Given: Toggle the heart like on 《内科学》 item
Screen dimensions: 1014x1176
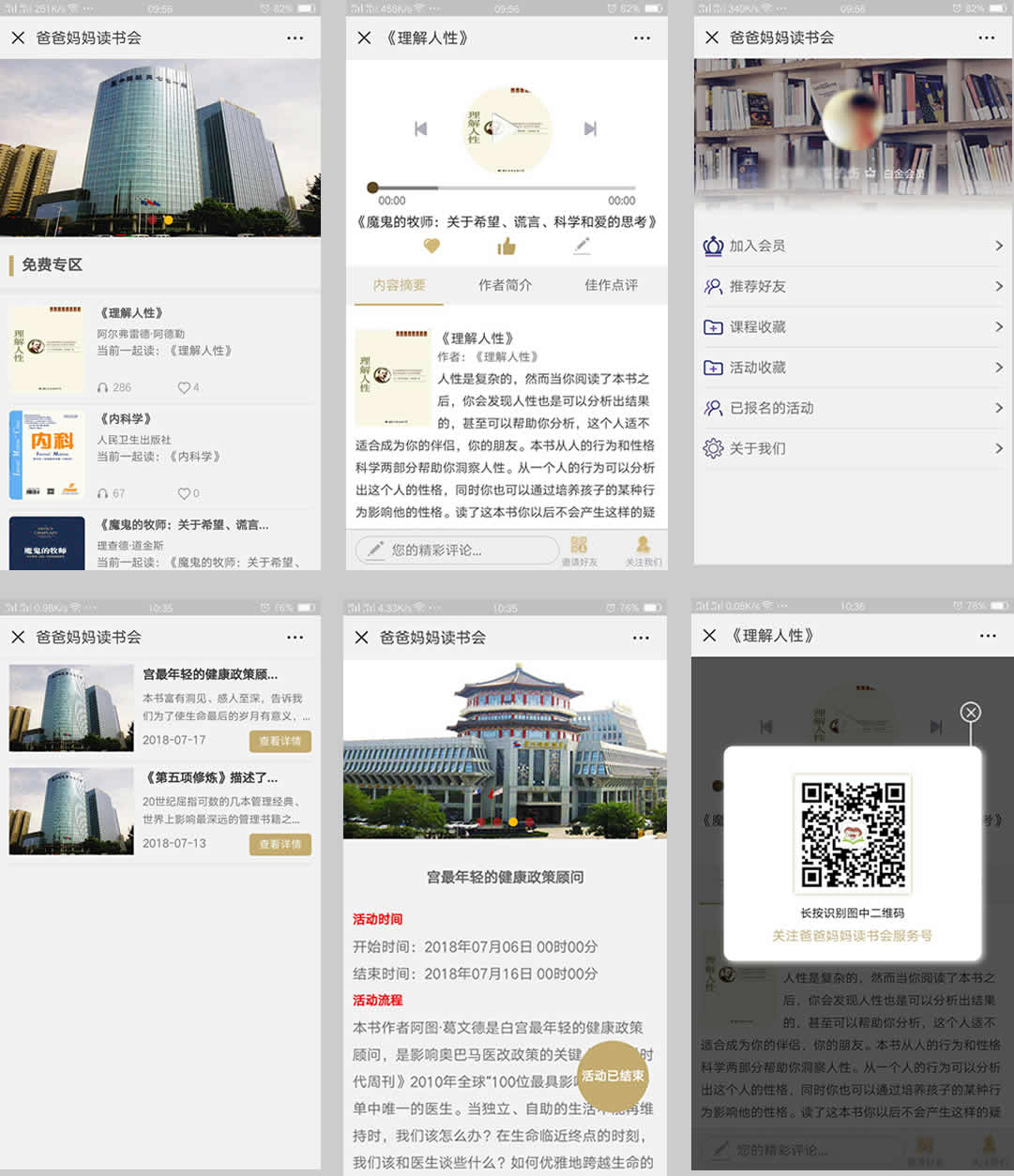Looking at the screenshot, I should tap(184, 493).
